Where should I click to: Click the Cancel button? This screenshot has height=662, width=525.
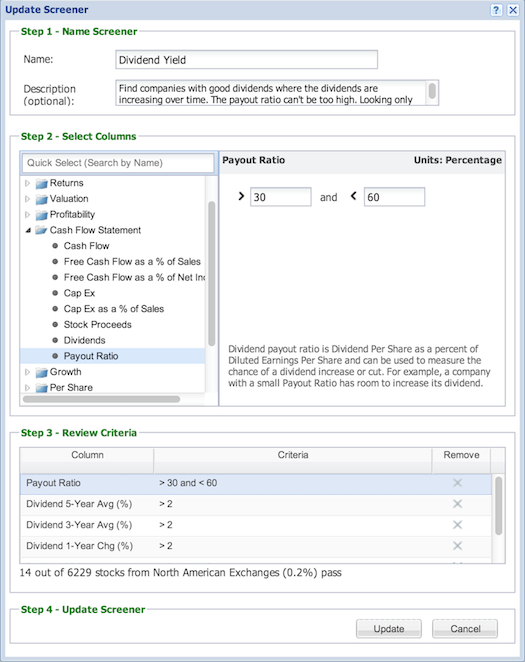(465, 629)
